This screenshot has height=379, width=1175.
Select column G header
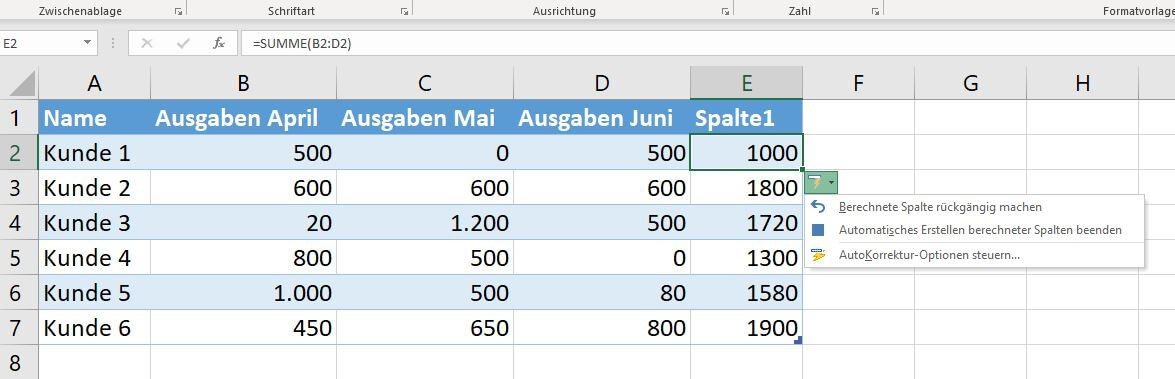970,83
